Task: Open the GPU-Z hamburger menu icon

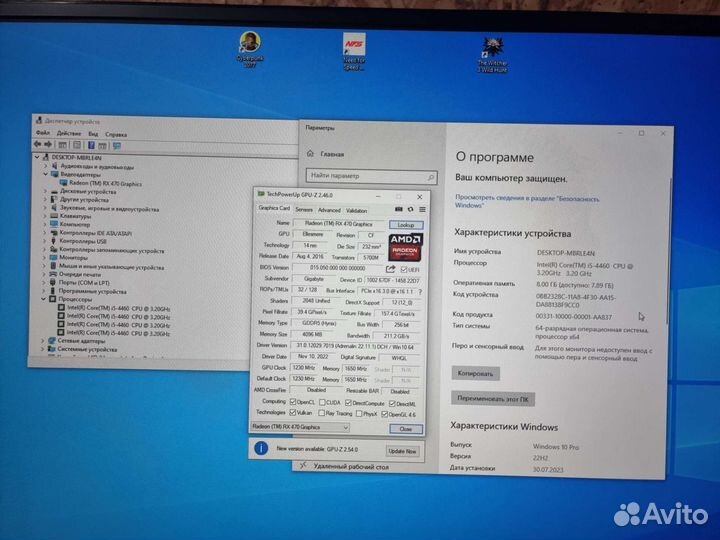Action: (x=422, y=210)
